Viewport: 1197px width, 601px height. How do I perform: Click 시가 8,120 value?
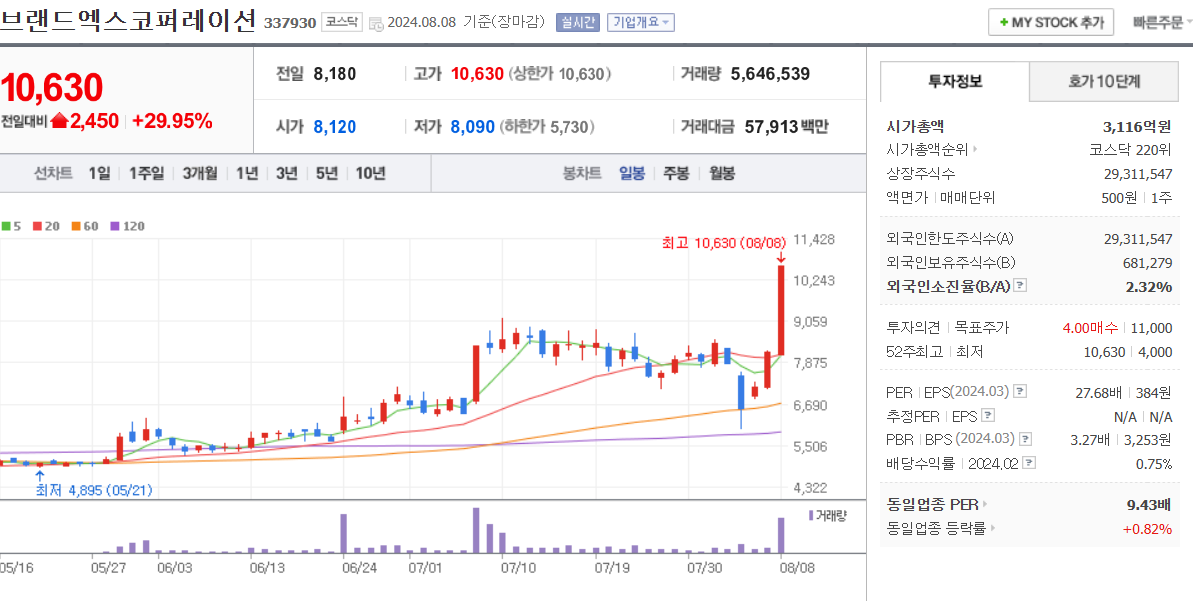[x=334, y=127]
